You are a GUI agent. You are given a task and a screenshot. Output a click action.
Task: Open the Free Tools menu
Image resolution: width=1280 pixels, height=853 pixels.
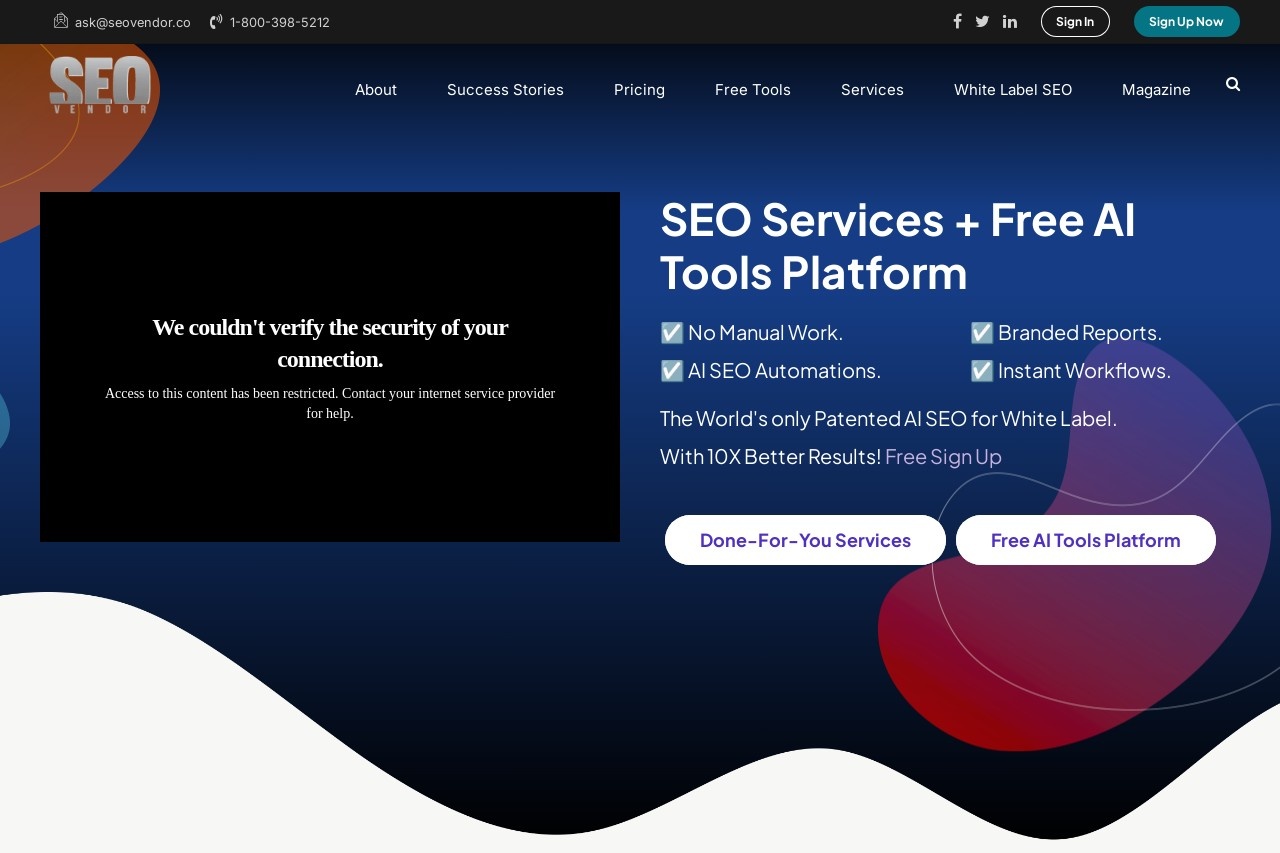[x=753, y=90]
